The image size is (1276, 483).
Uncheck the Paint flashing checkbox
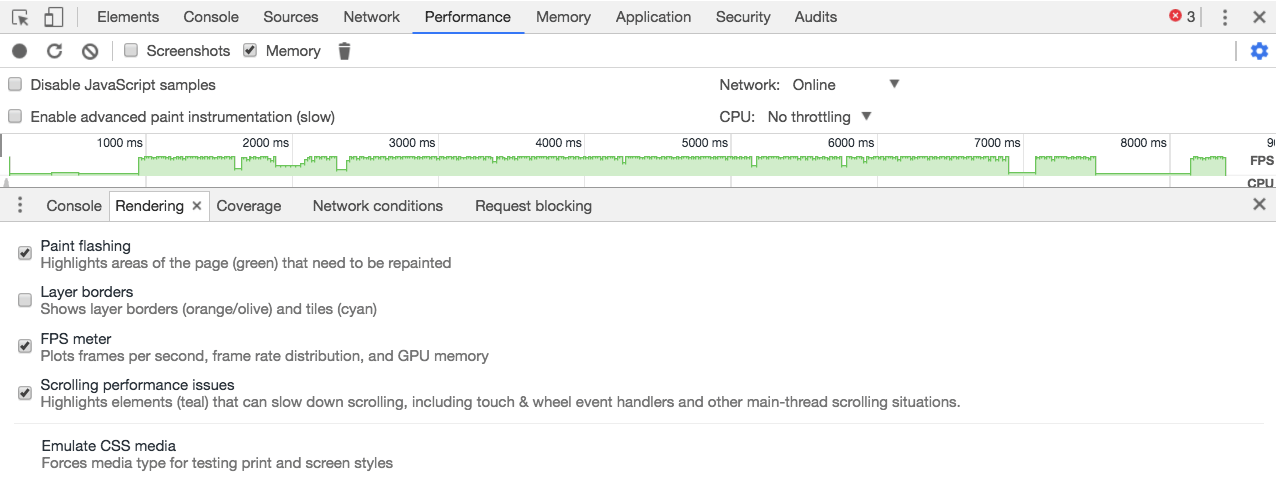click(x=25, y=254)
